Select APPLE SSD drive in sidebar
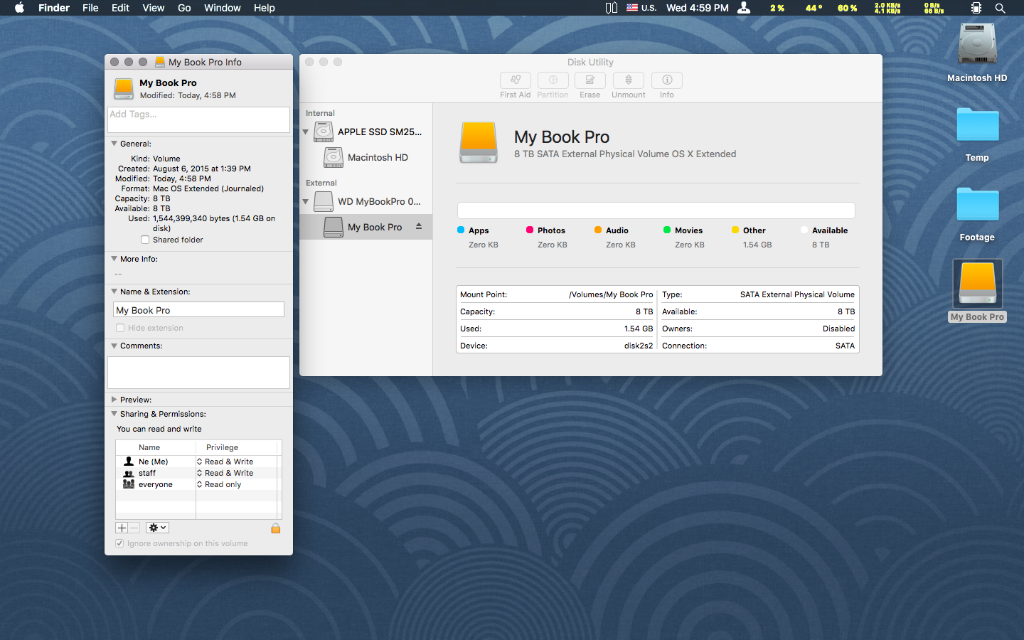1024x640 pixels. click(x=368, y=131)
